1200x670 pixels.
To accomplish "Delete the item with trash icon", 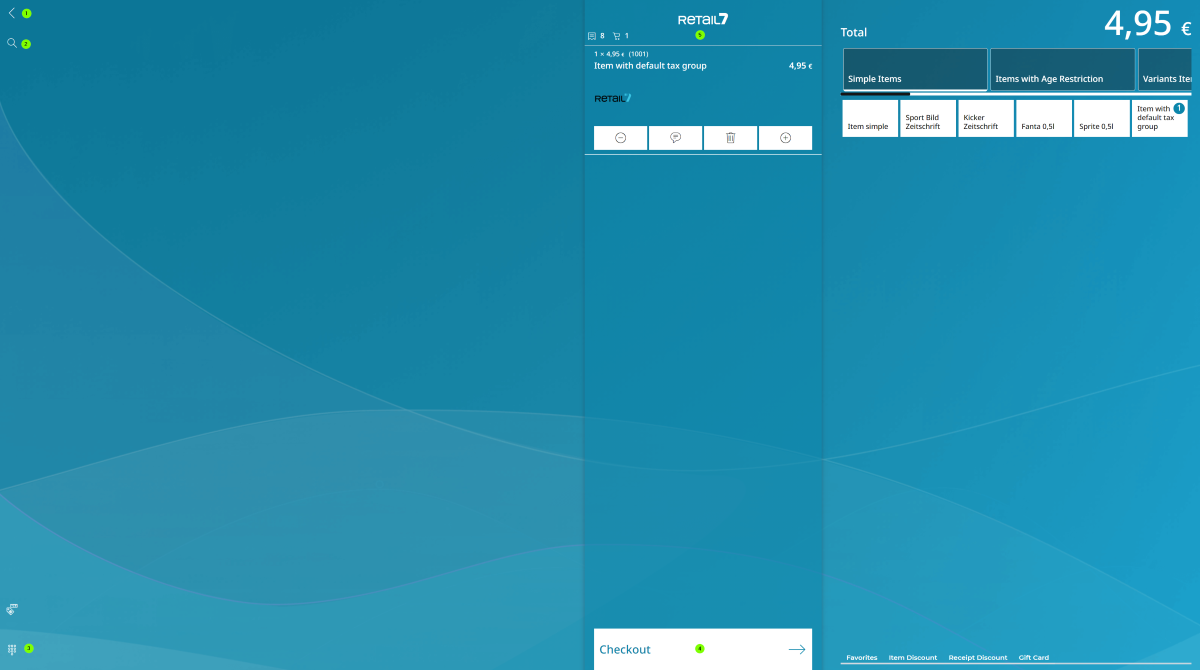I will [730, 138].
